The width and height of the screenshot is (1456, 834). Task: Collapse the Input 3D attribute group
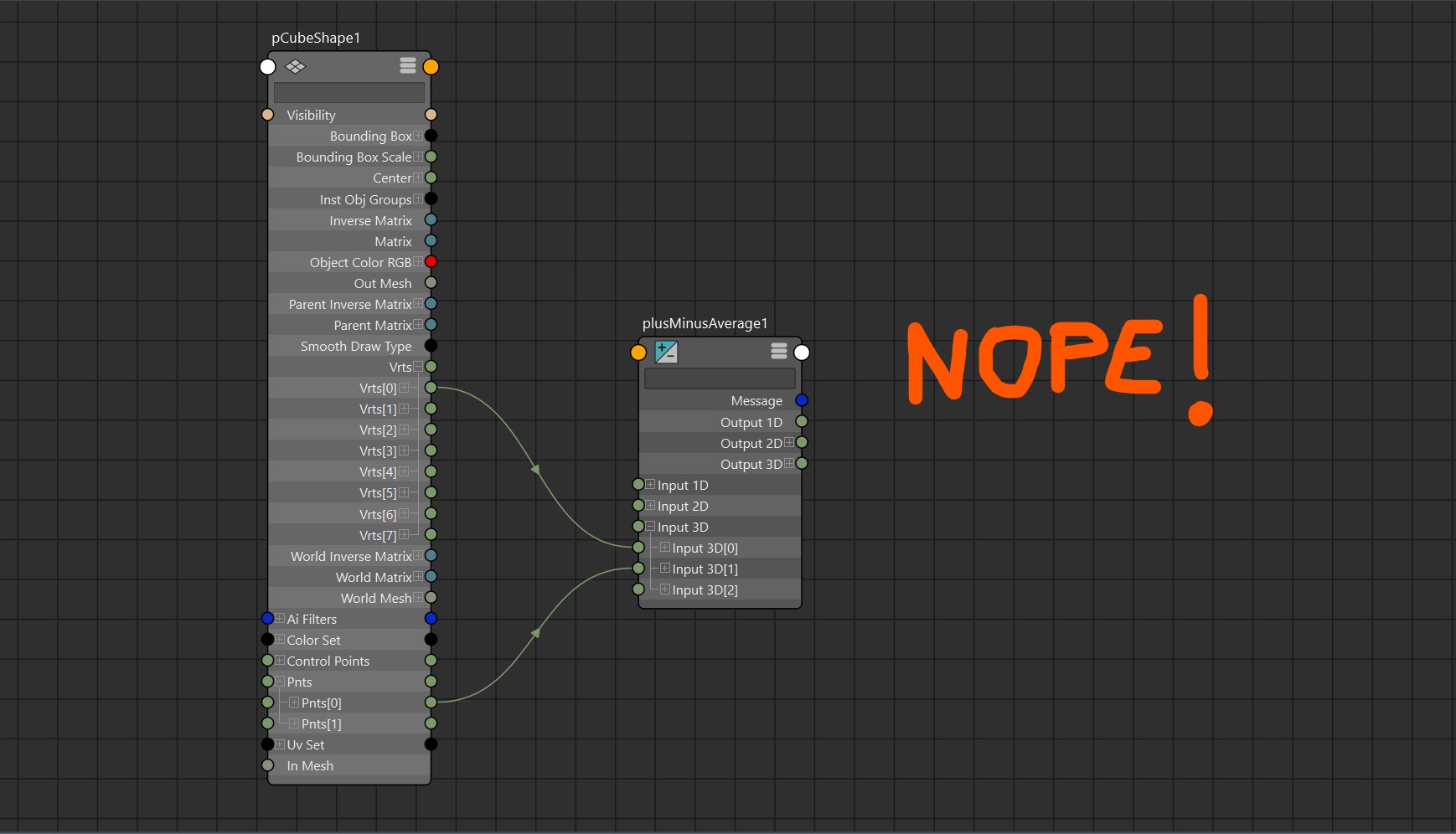tap(650, 527)
